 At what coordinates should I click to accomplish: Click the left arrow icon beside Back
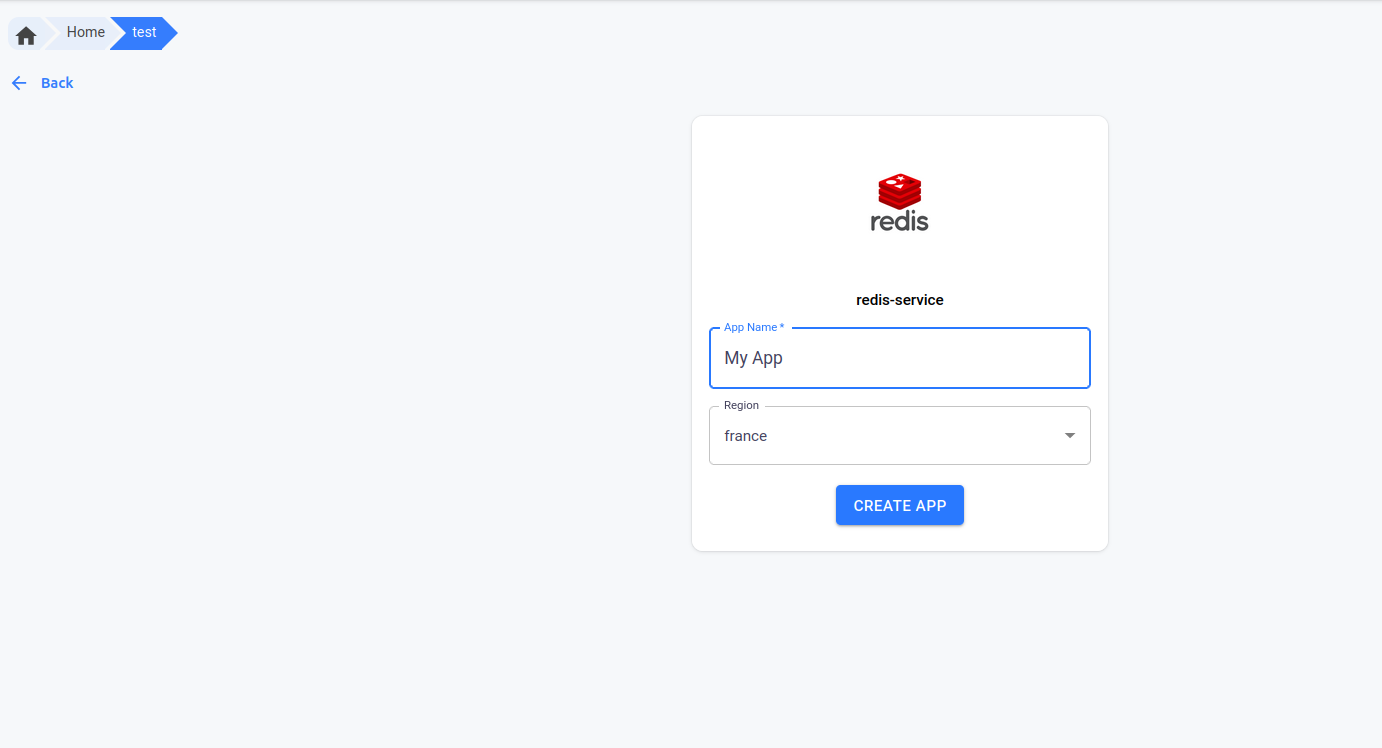click(19, 83)
